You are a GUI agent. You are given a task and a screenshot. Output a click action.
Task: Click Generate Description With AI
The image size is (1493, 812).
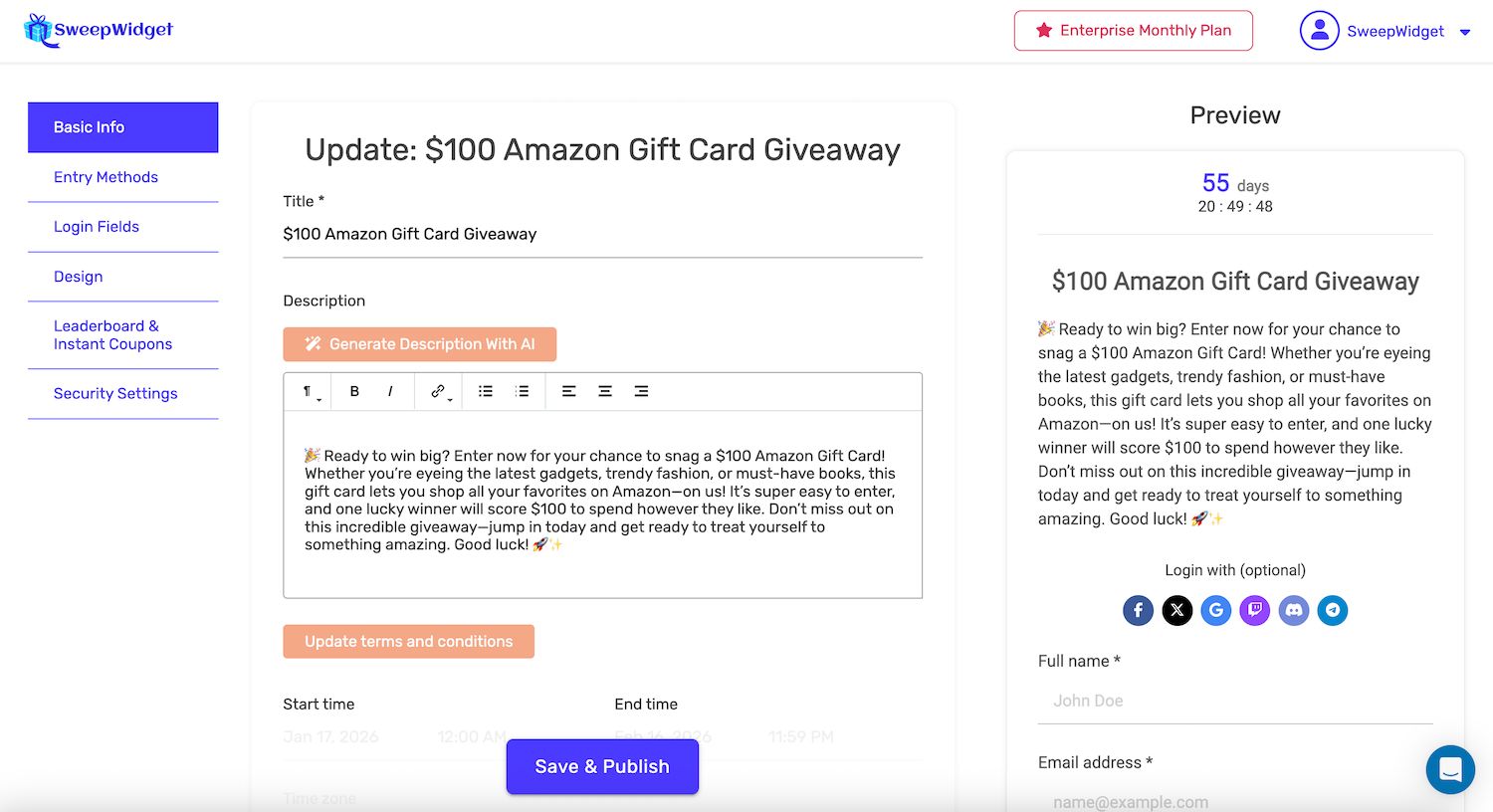tap(419, 343)
